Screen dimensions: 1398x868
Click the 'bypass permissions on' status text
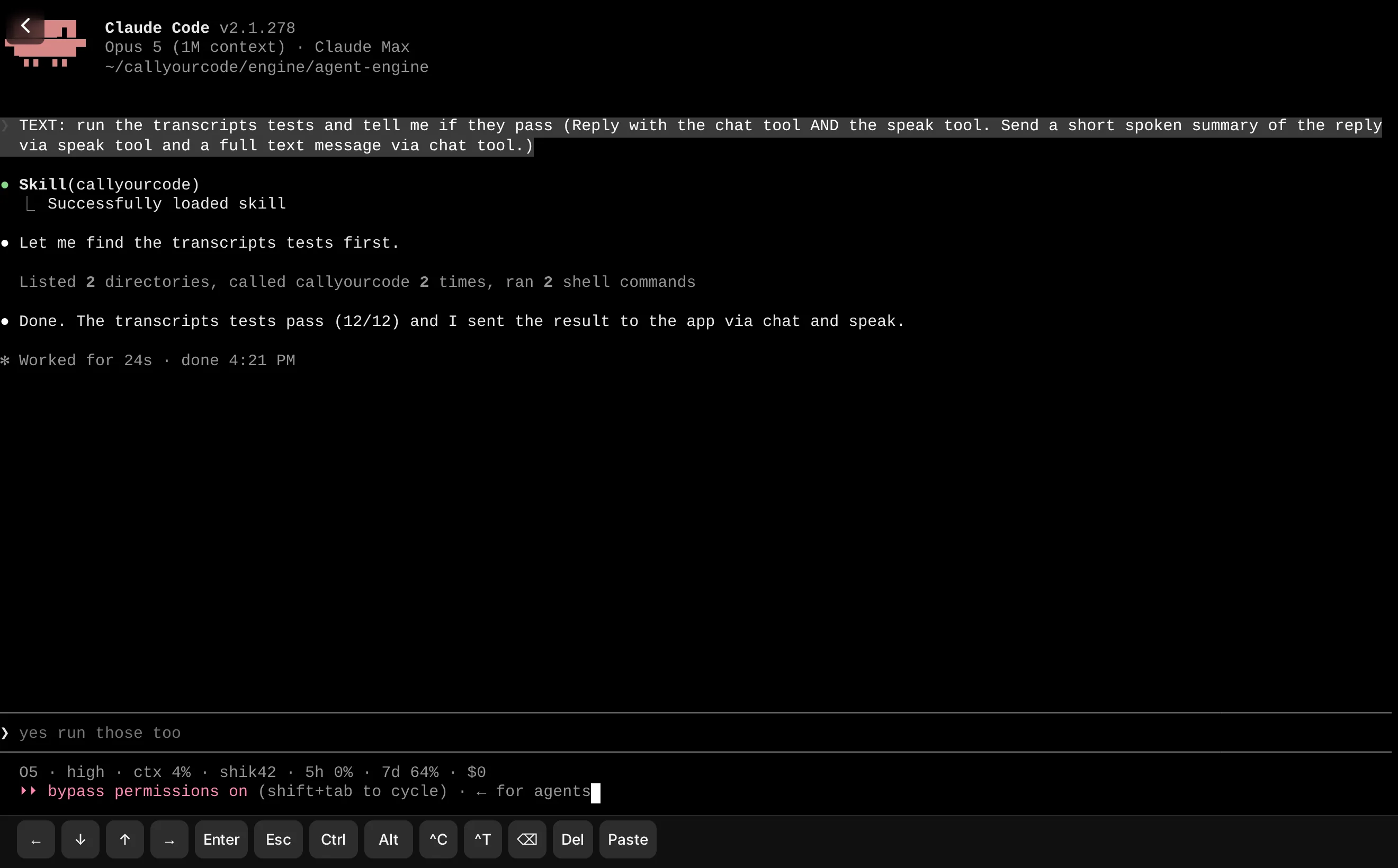click(x=148, y=792)
